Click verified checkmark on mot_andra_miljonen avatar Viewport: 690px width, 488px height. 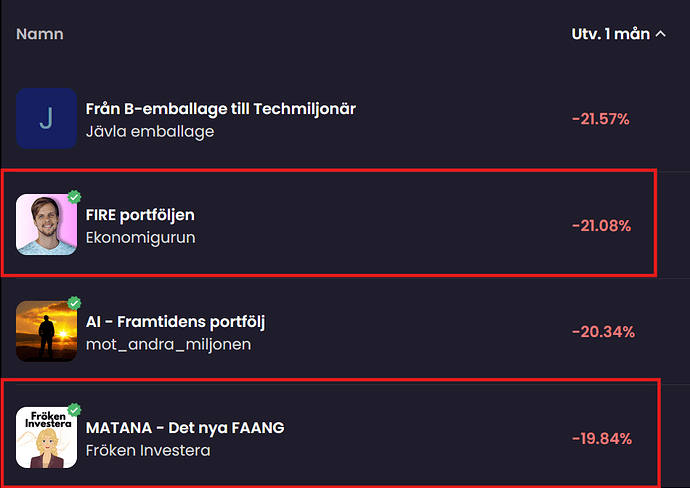pyautogui.click(x=74, y=303)
